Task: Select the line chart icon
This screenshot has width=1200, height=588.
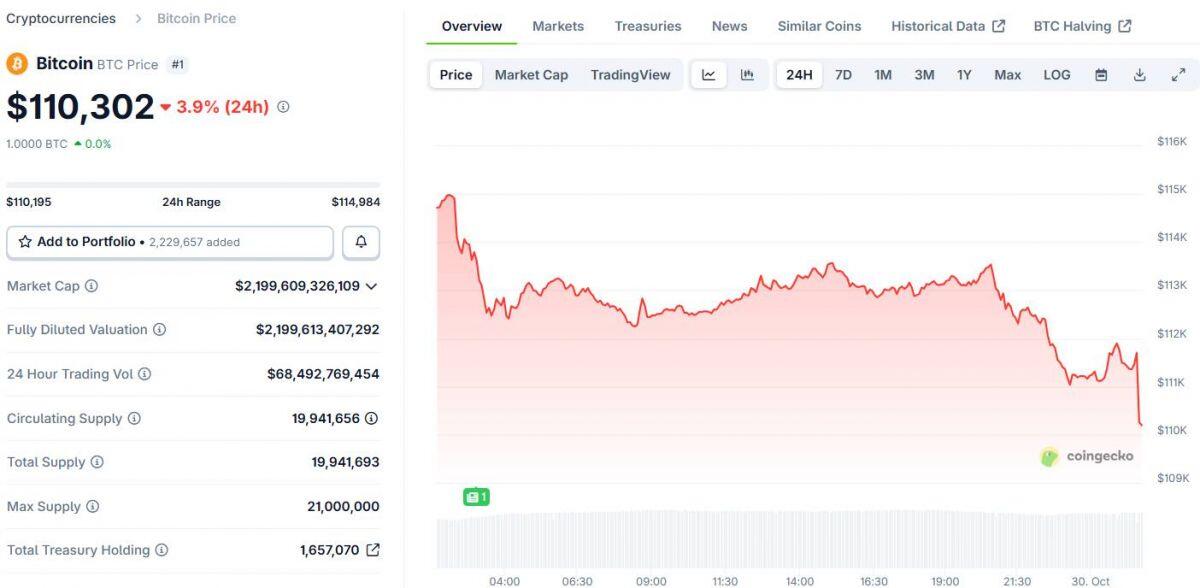Action: pos(709,74)
